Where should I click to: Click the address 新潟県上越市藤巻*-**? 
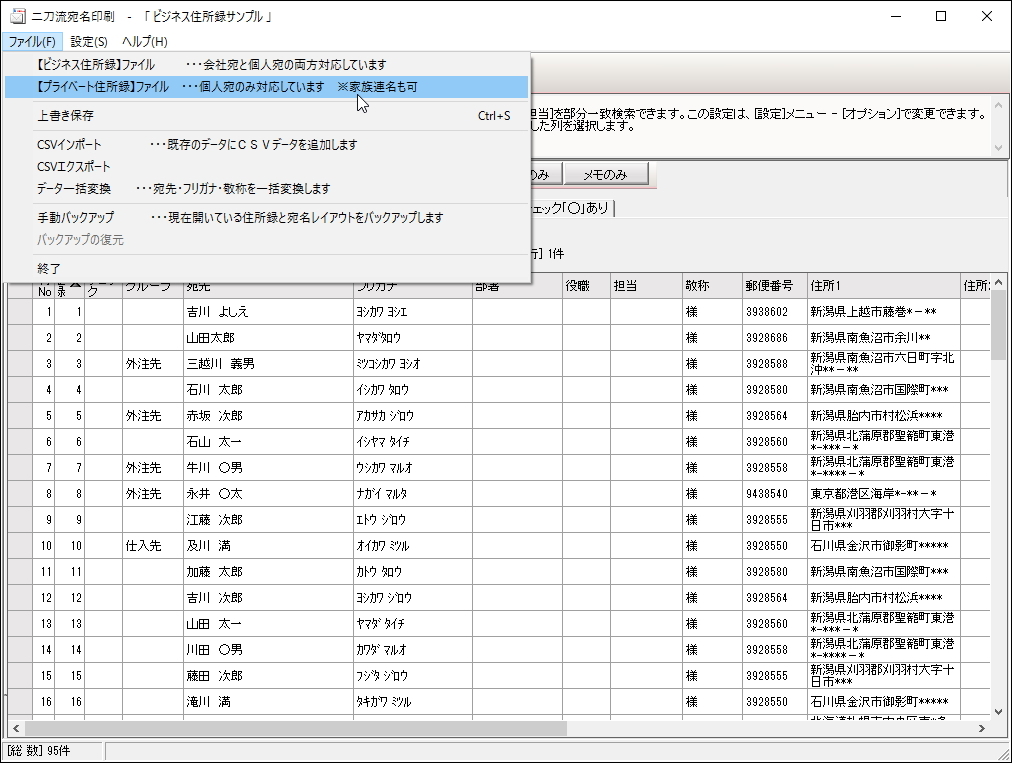click(x=884, y=312)
